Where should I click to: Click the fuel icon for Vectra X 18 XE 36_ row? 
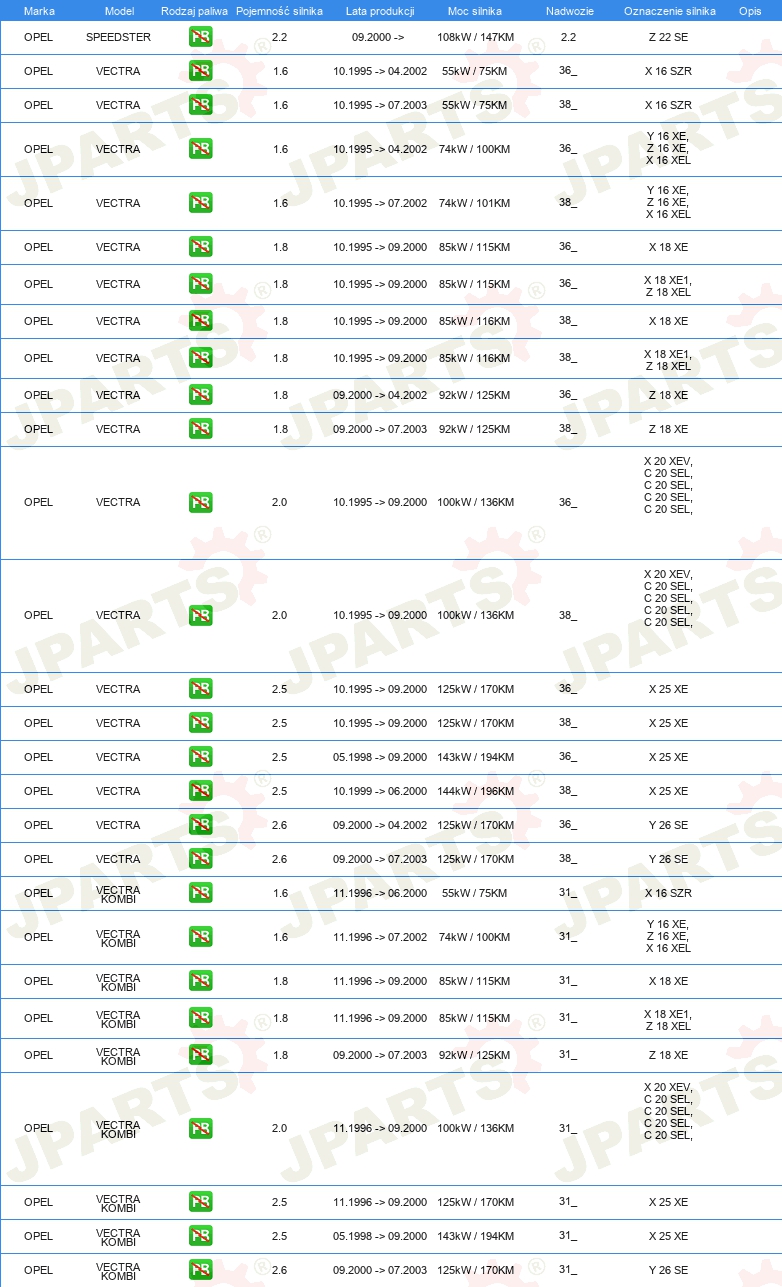(200, 247)
